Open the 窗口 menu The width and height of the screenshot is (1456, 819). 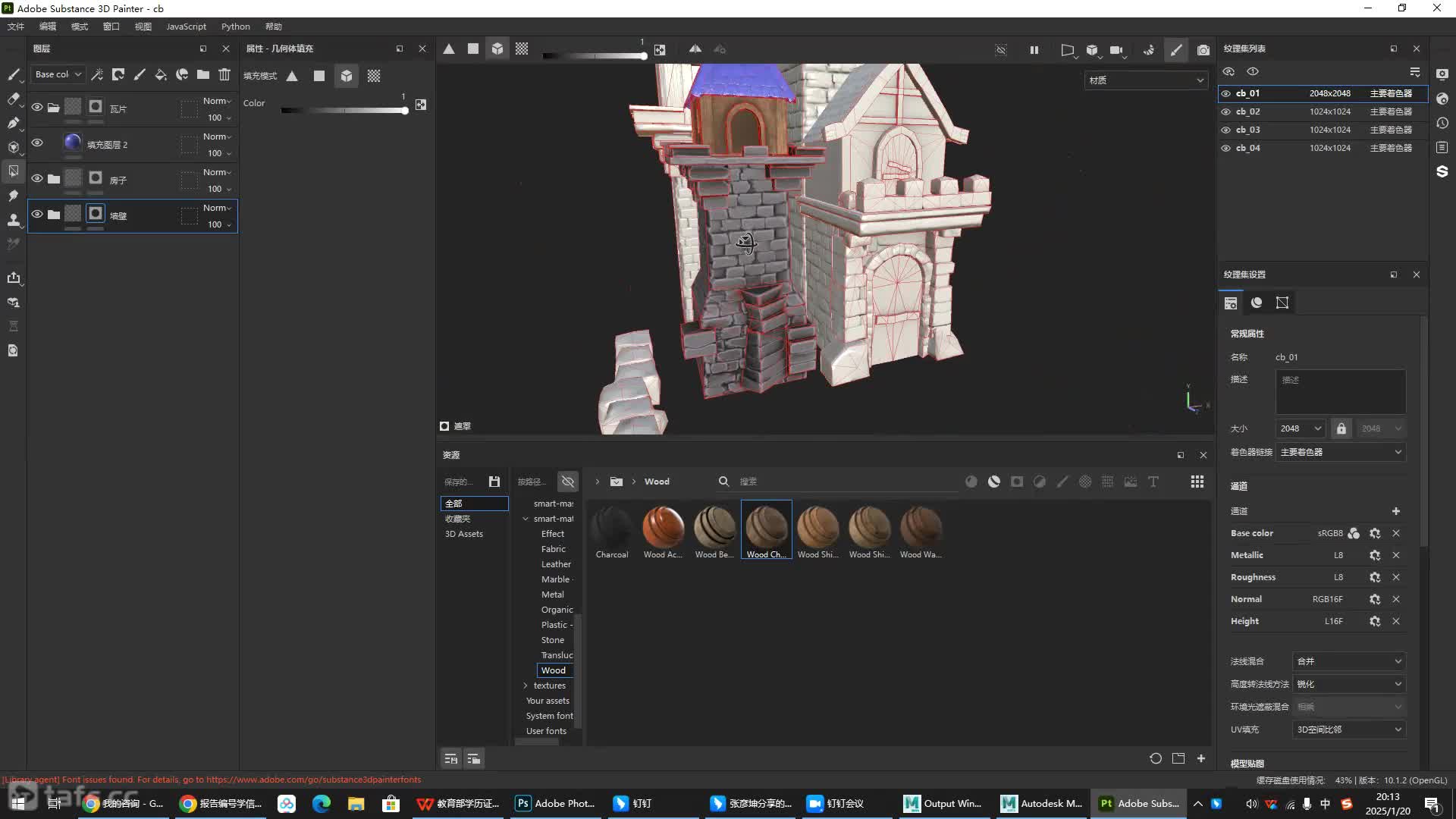coord(111,27)
